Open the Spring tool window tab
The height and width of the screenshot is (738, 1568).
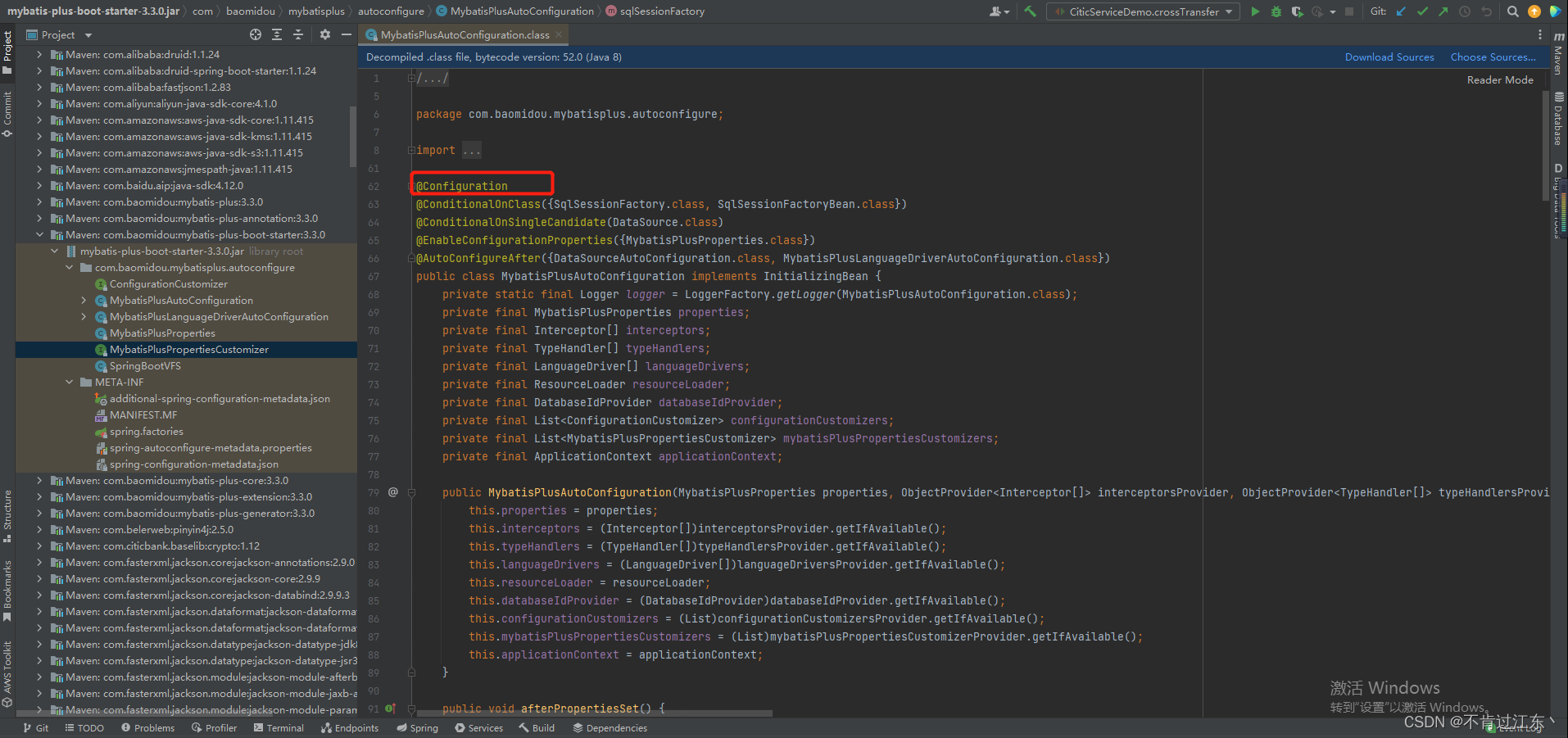(417, 727)
